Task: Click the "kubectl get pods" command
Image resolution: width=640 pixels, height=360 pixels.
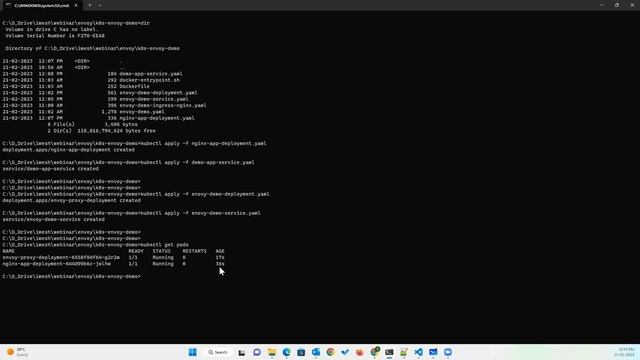Action: [164, 244]
